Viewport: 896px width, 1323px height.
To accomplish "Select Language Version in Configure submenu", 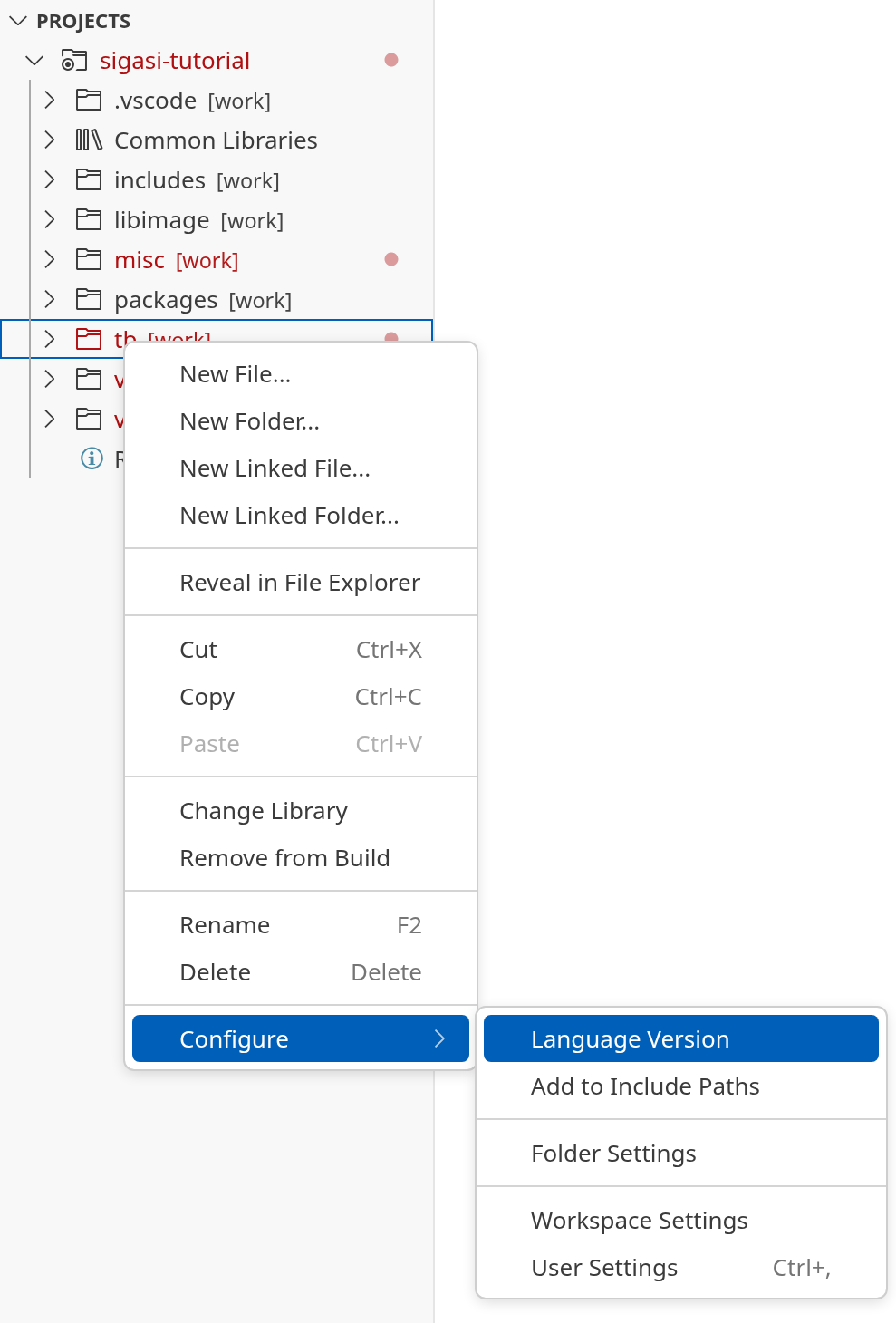I will click(x=630, y=1039).
